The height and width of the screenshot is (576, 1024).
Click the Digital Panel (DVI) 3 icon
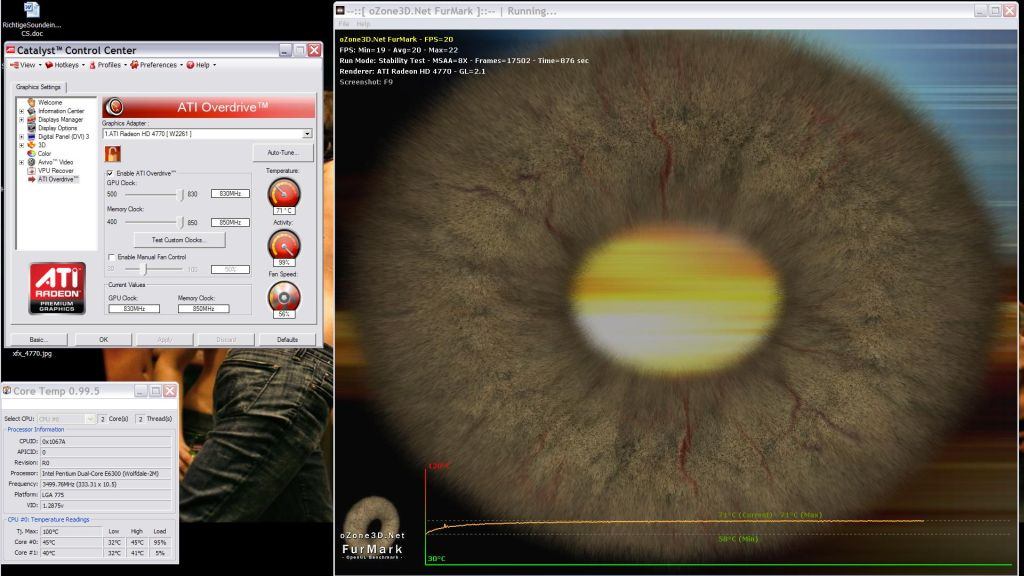click(31, 136)
